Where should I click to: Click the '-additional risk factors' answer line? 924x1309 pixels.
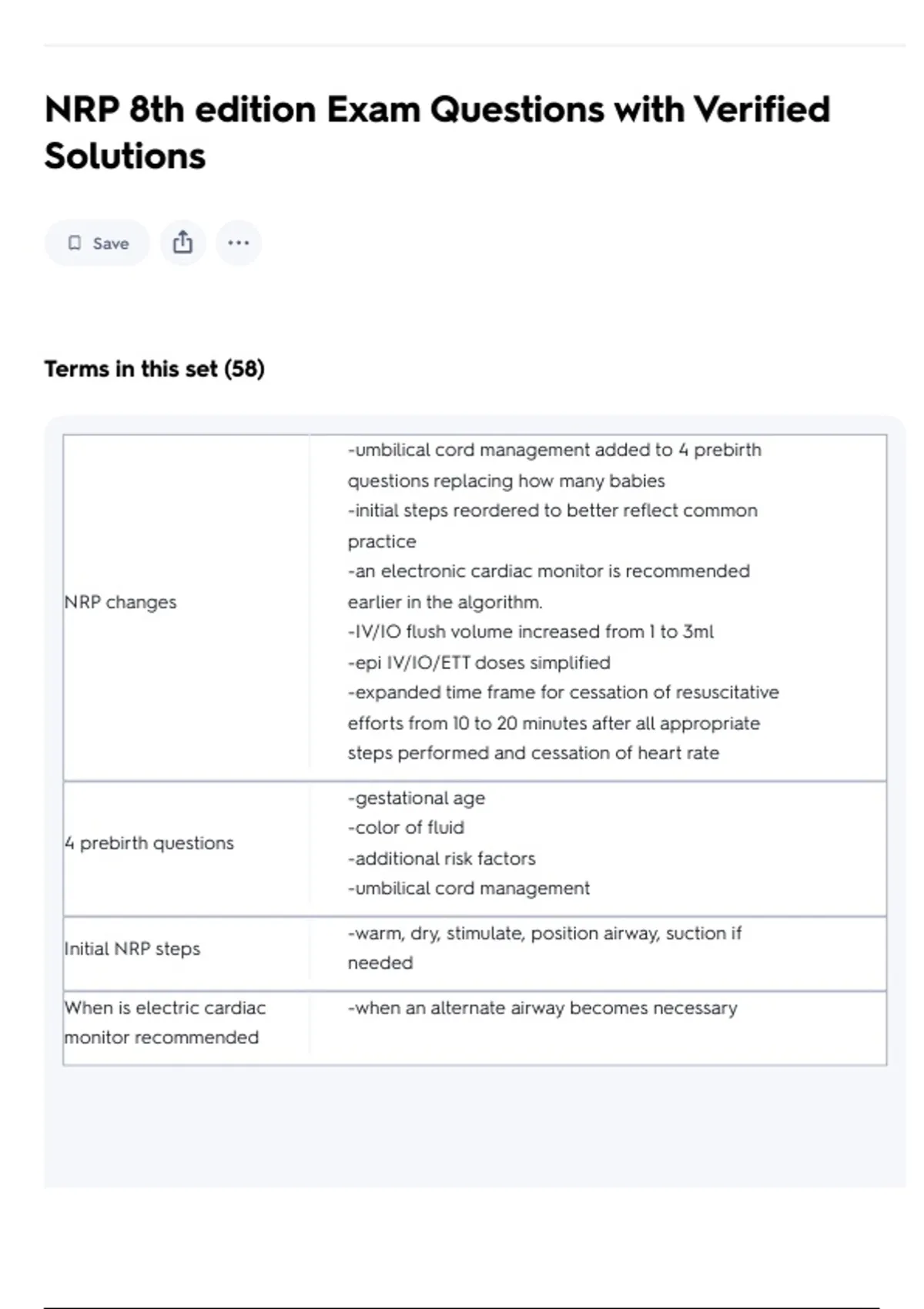(x=441, y=859)
